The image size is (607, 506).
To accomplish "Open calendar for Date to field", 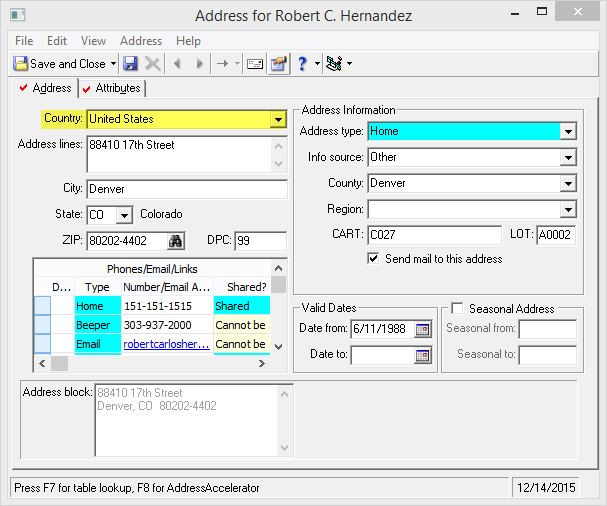I will [x=423, y=355].
